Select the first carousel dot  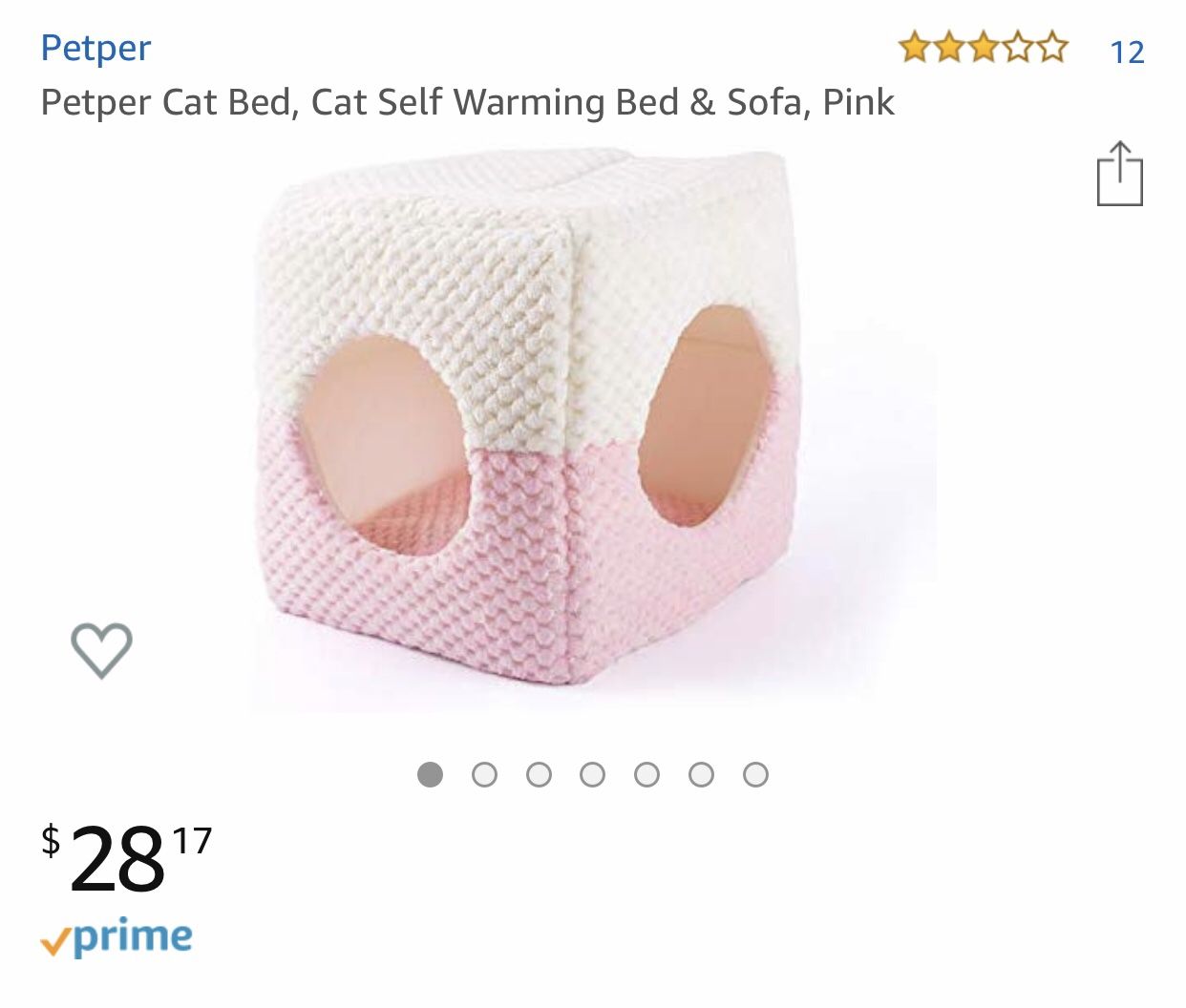[x=432, y=775]
